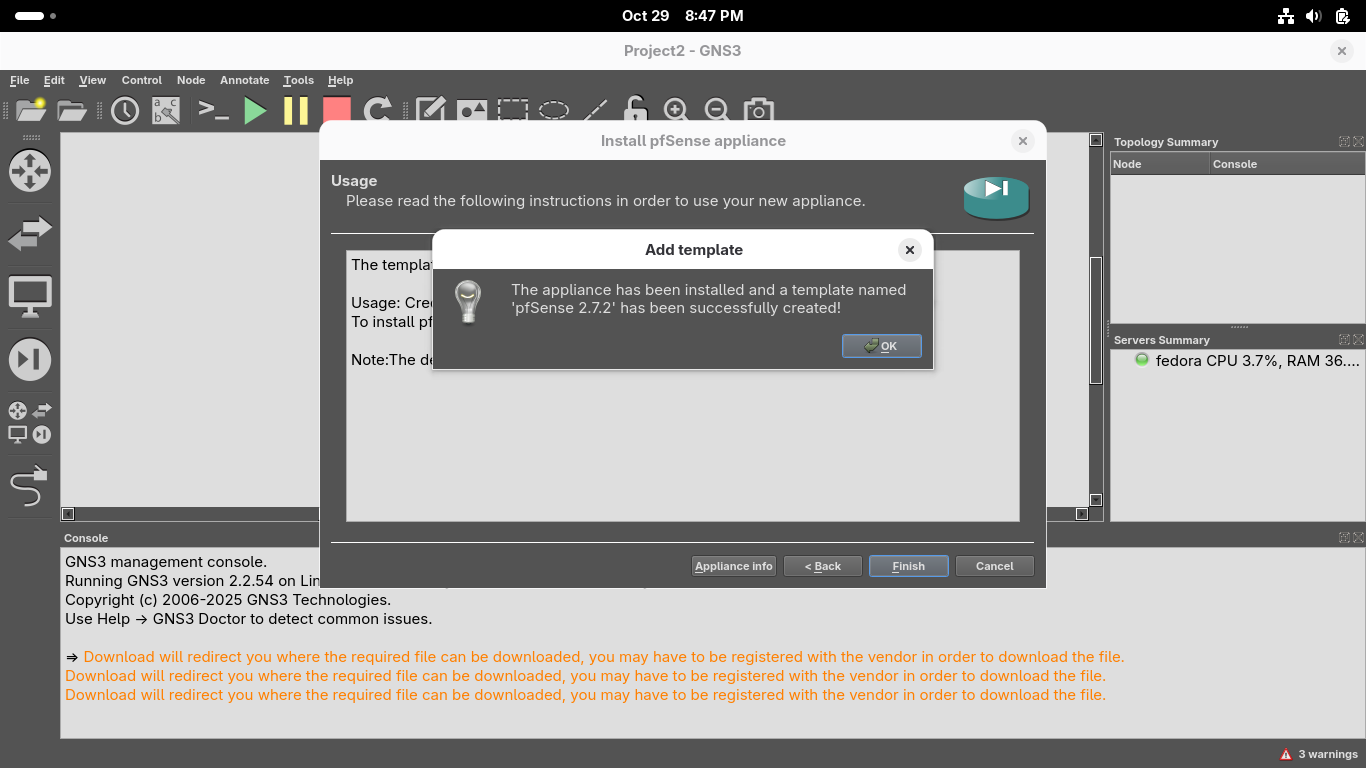Click OK in the Add template dialog
This screenshot has width=1366, height=768.
click(881, 346)
